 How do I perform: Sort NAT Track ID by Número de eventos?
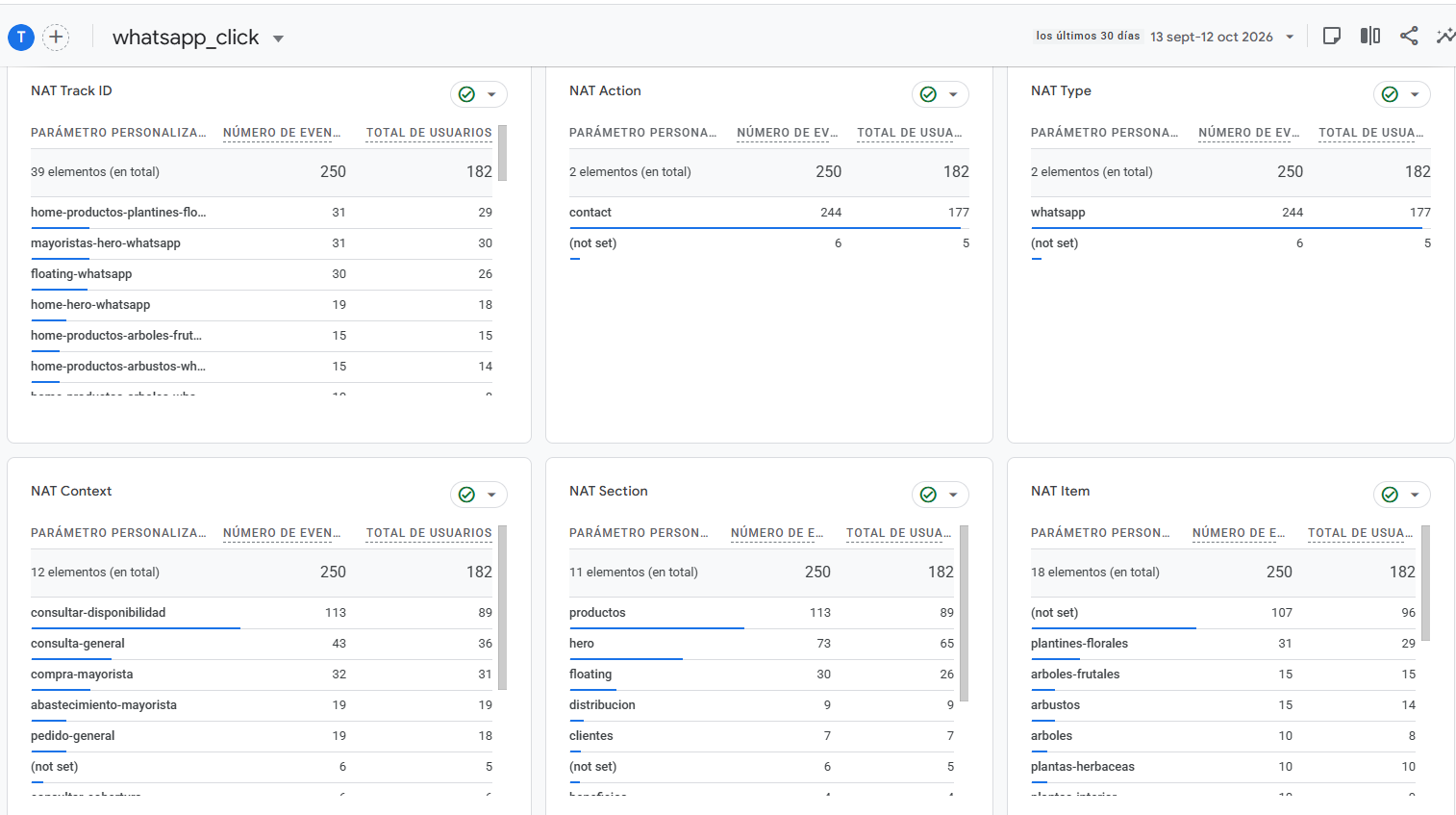click(282, 133)
